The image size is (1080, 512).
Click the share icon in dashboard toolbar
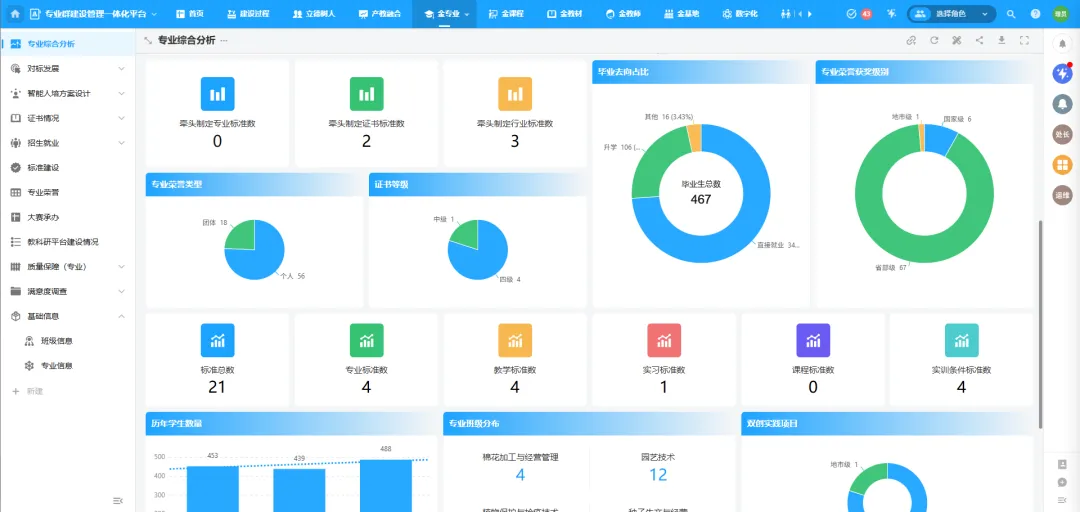click(979, 40)
